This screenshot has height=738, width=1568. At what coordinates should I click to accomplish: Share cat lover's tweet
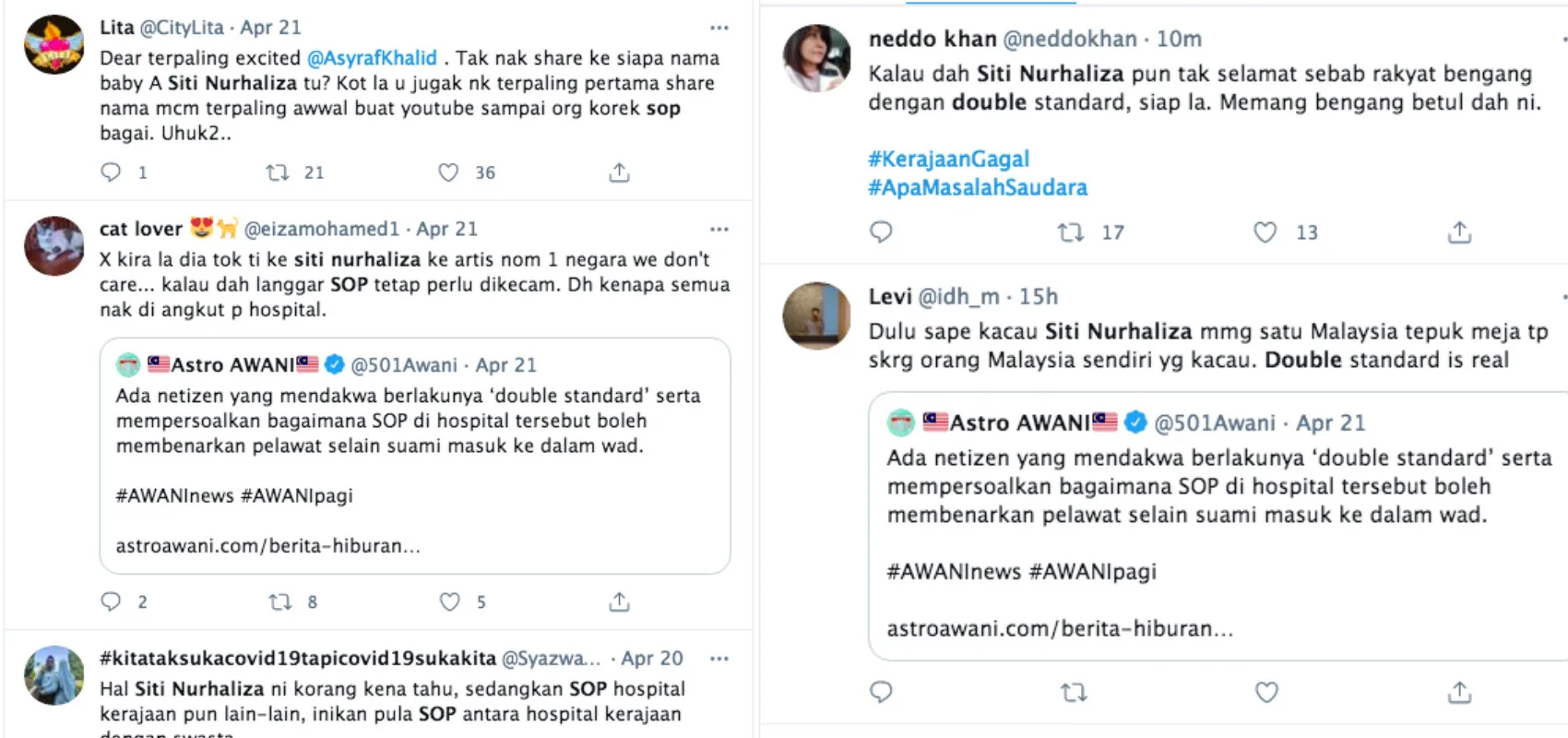[x=619, y=602]
